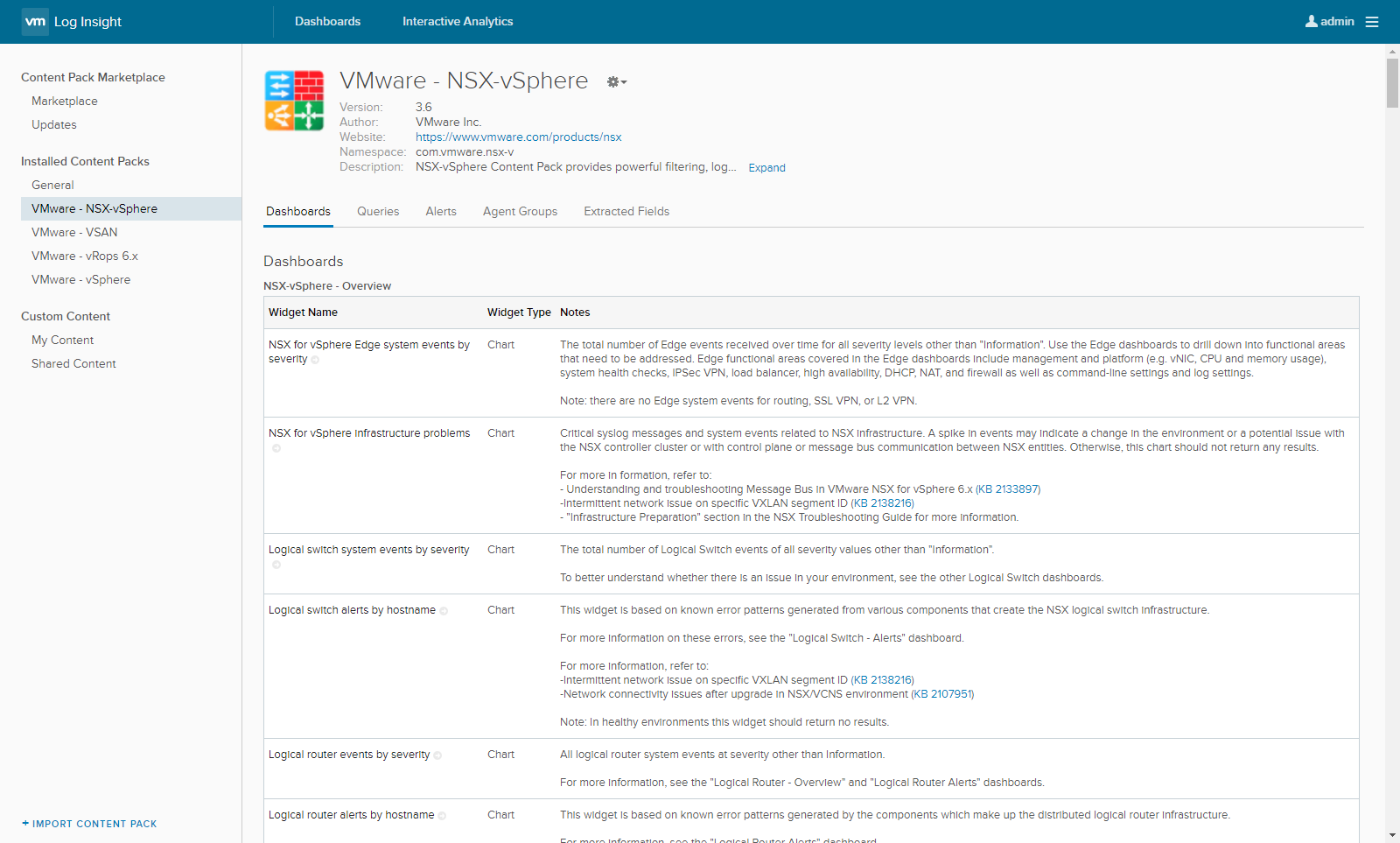Click icon beside Logical switch alerts by hostname

pyautogui.click(x=444, y=611)
